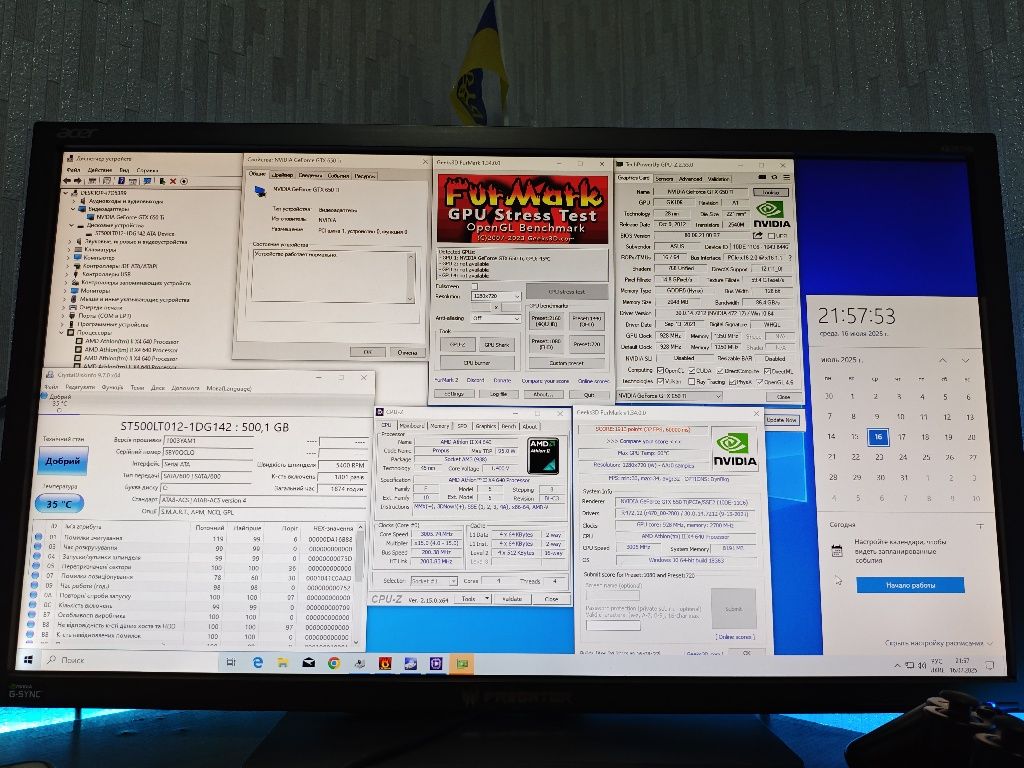Open Mainboard tab in CPU-Z
This screenshot has height=768, width=1024.
pos(412,426)
